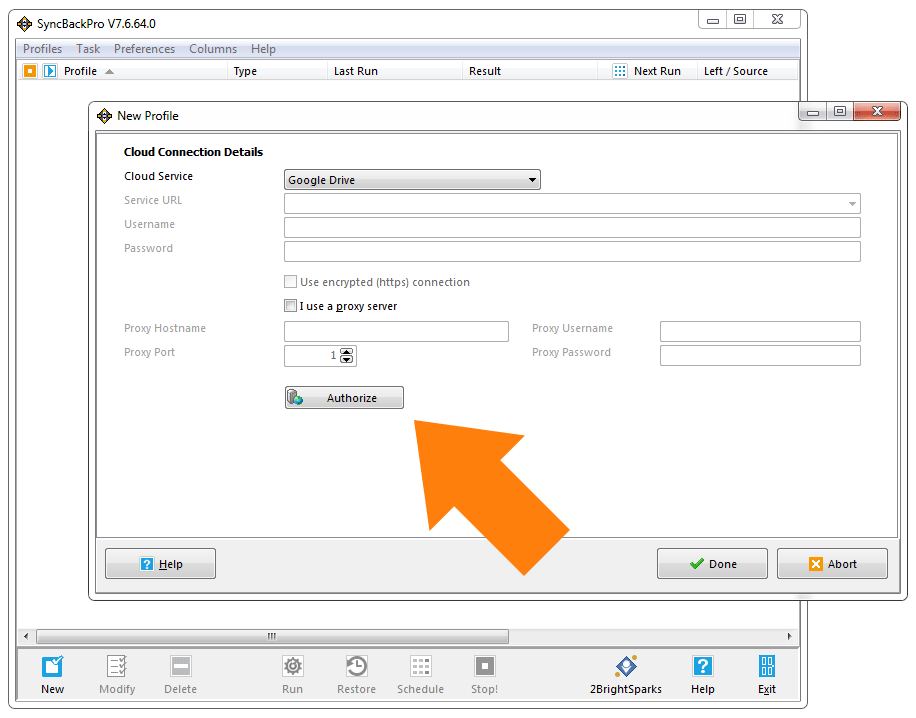Click the Help button in New Profile dialog
916x718 pixels.
(161, 564)
